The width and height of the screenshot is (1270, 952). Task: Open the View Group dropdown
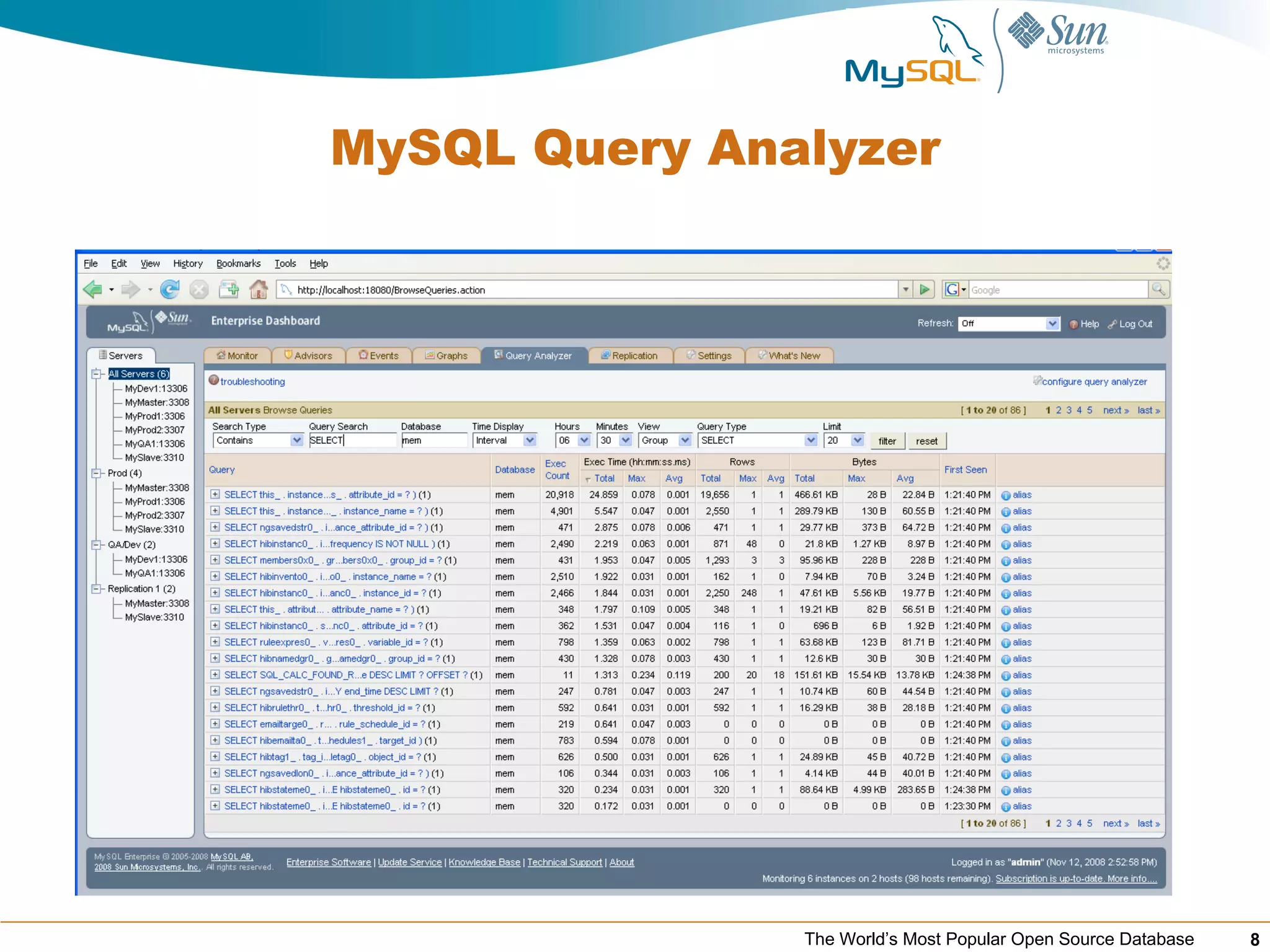(665, 440)
